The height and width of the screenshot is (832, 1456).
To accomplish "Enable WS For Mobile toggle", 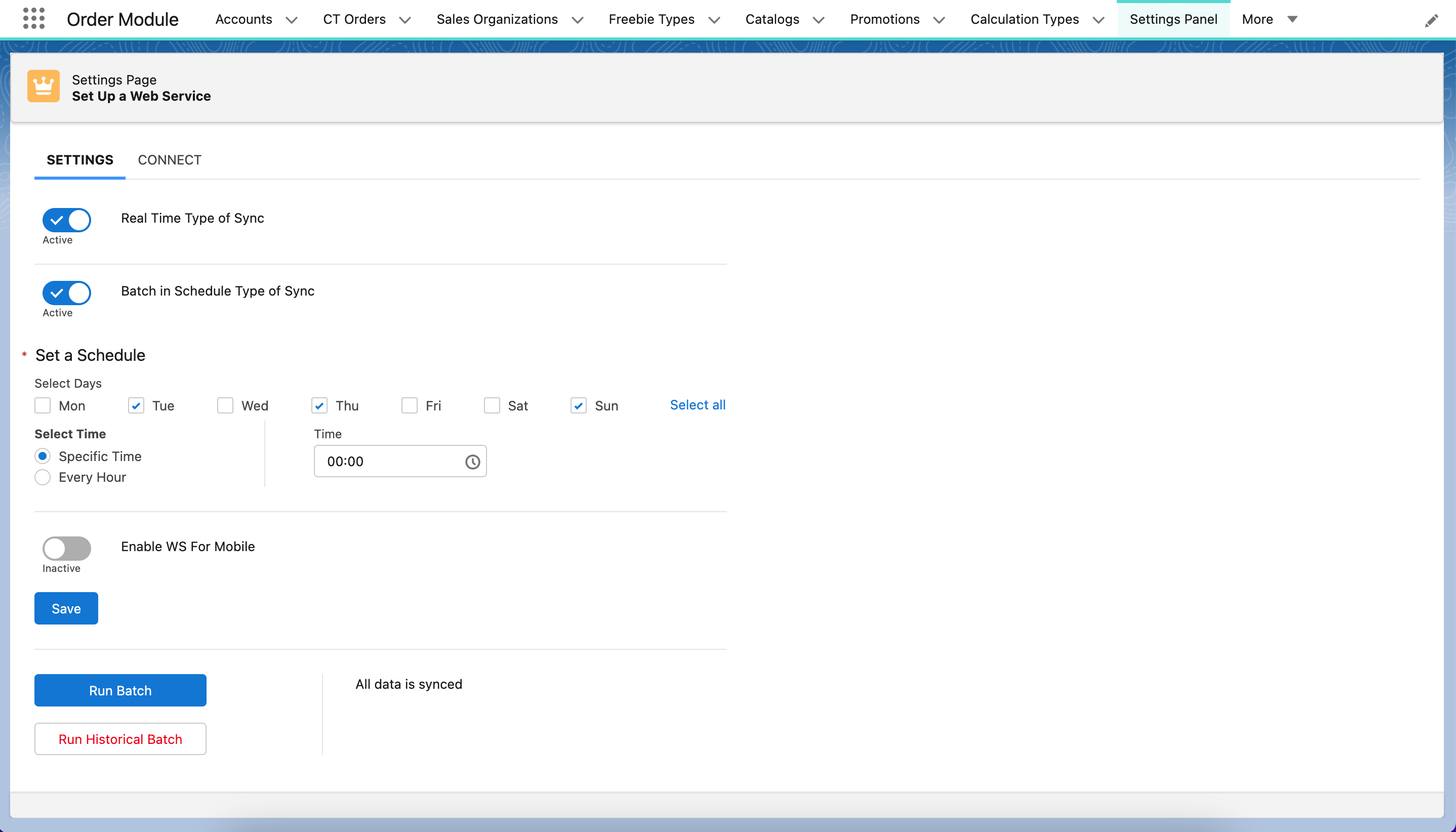I will click(66, 548).
